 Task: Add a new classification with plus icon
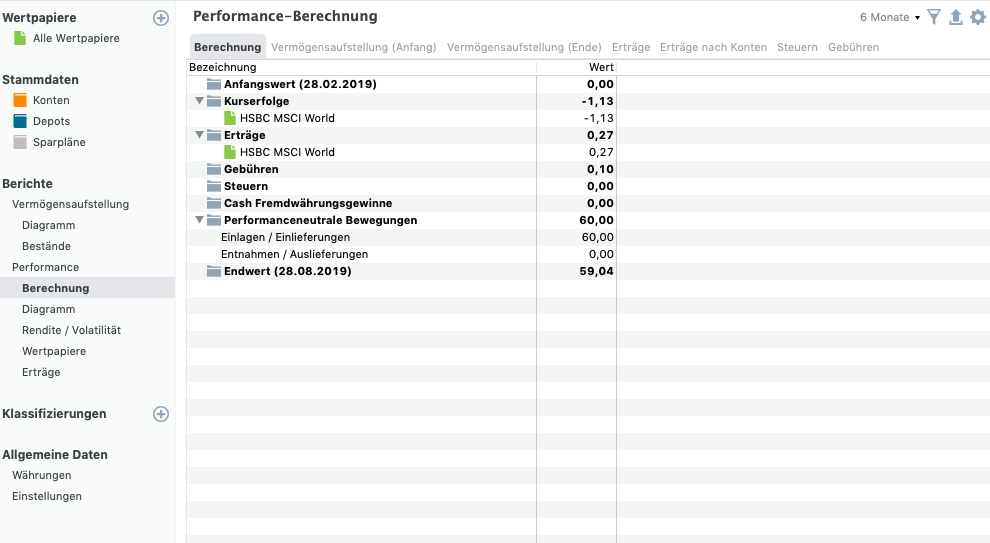pyautogui.click(x=161, y=414)
